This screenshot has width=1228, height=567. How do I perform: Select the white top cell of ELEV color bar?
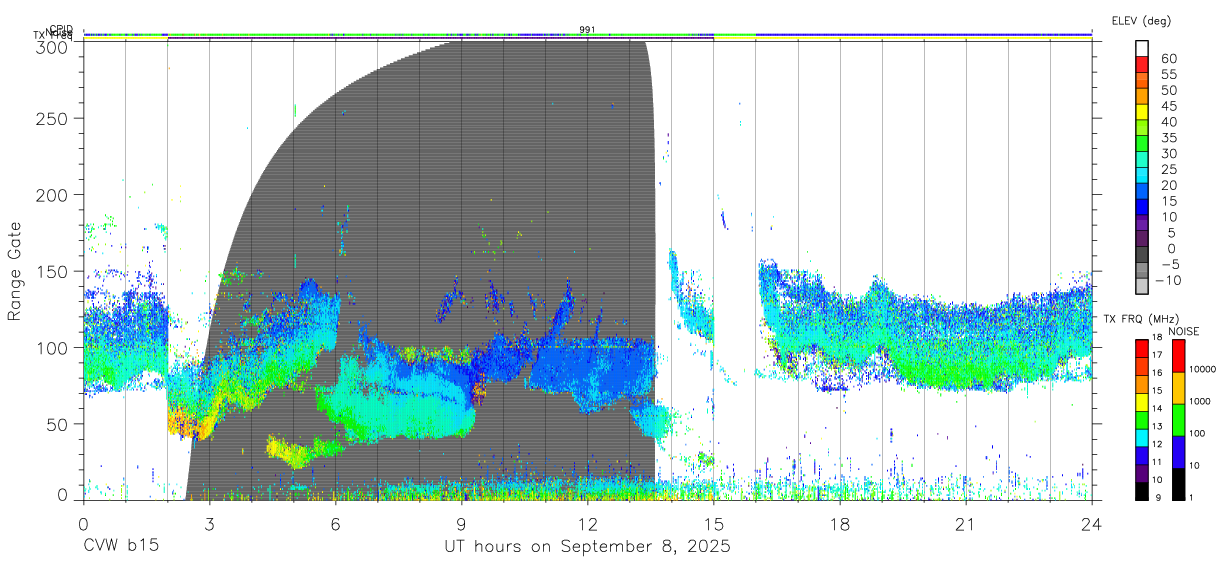1142,50
